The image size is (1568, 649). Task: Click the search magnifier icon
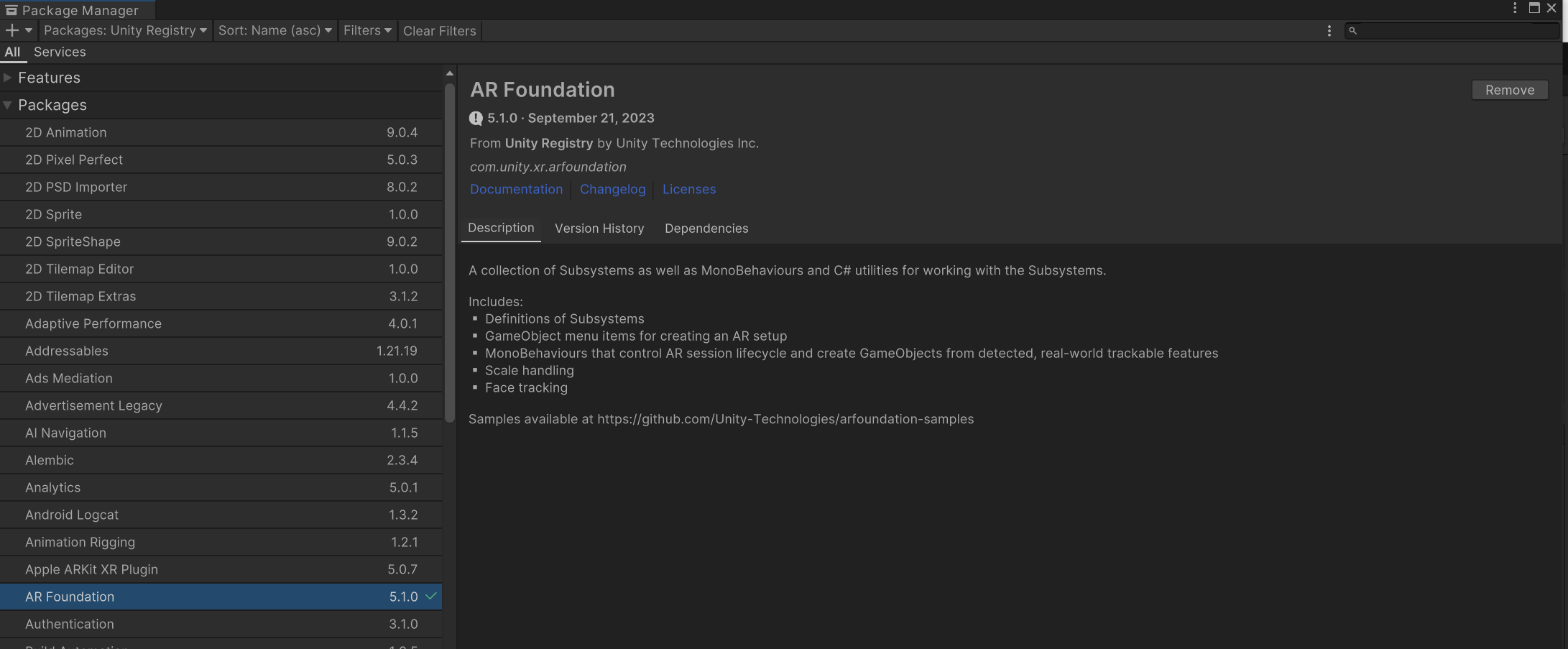pos(1352,30)
